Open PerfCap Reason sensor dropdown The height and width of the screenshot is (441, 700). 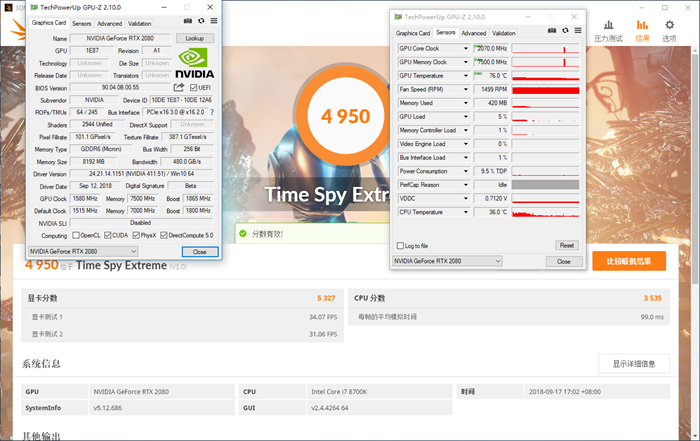click(x=465, y=185)
